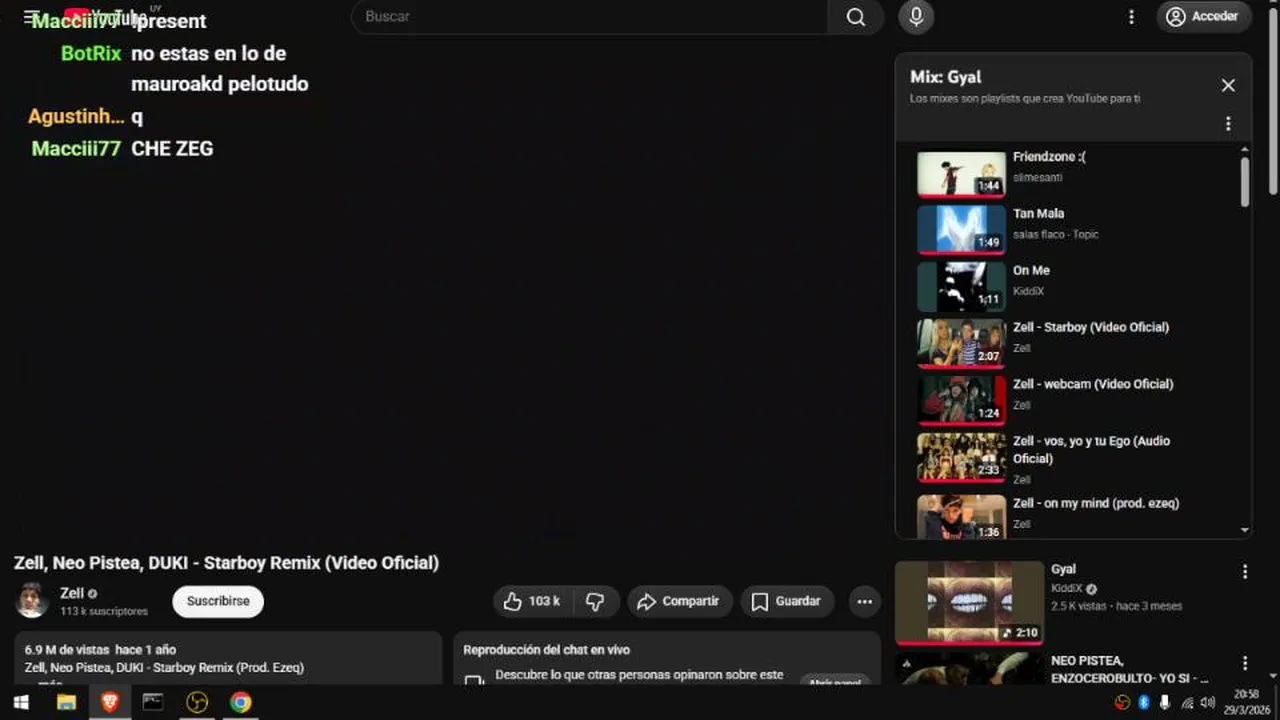Like the video with 103 k likes

coord(532,601)
